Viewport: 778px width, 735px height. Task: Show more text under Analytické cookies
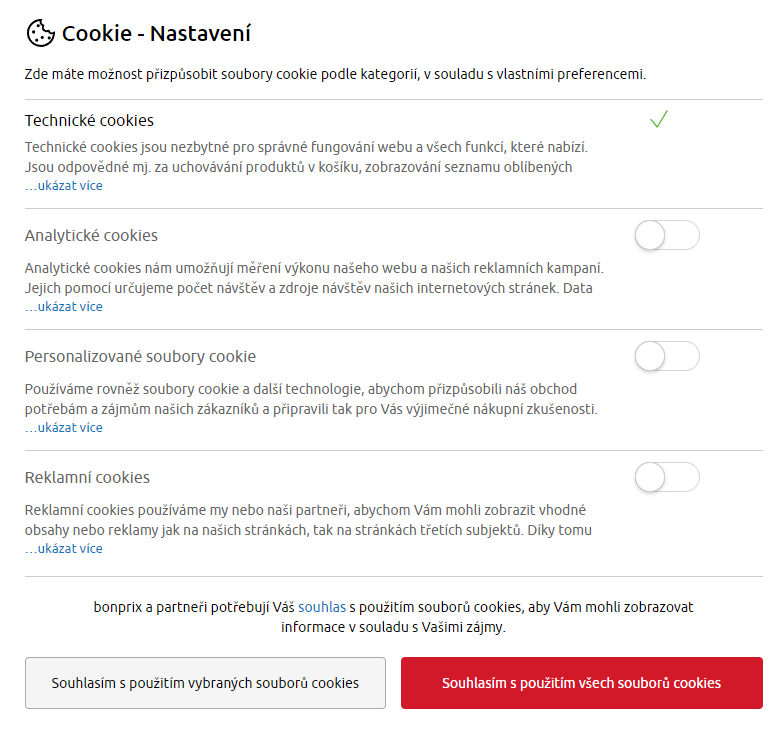coord(64,307)
